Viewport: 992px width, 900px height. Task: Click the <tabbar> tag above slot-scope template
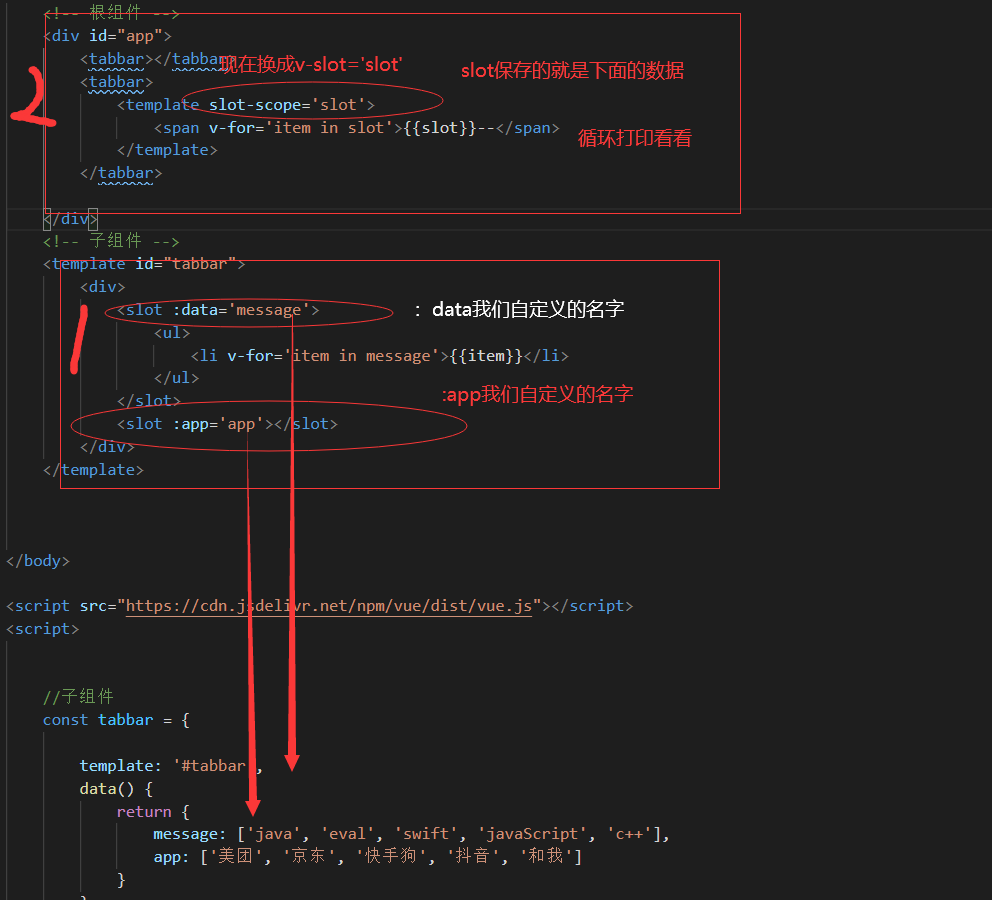[x=117, y=82]
